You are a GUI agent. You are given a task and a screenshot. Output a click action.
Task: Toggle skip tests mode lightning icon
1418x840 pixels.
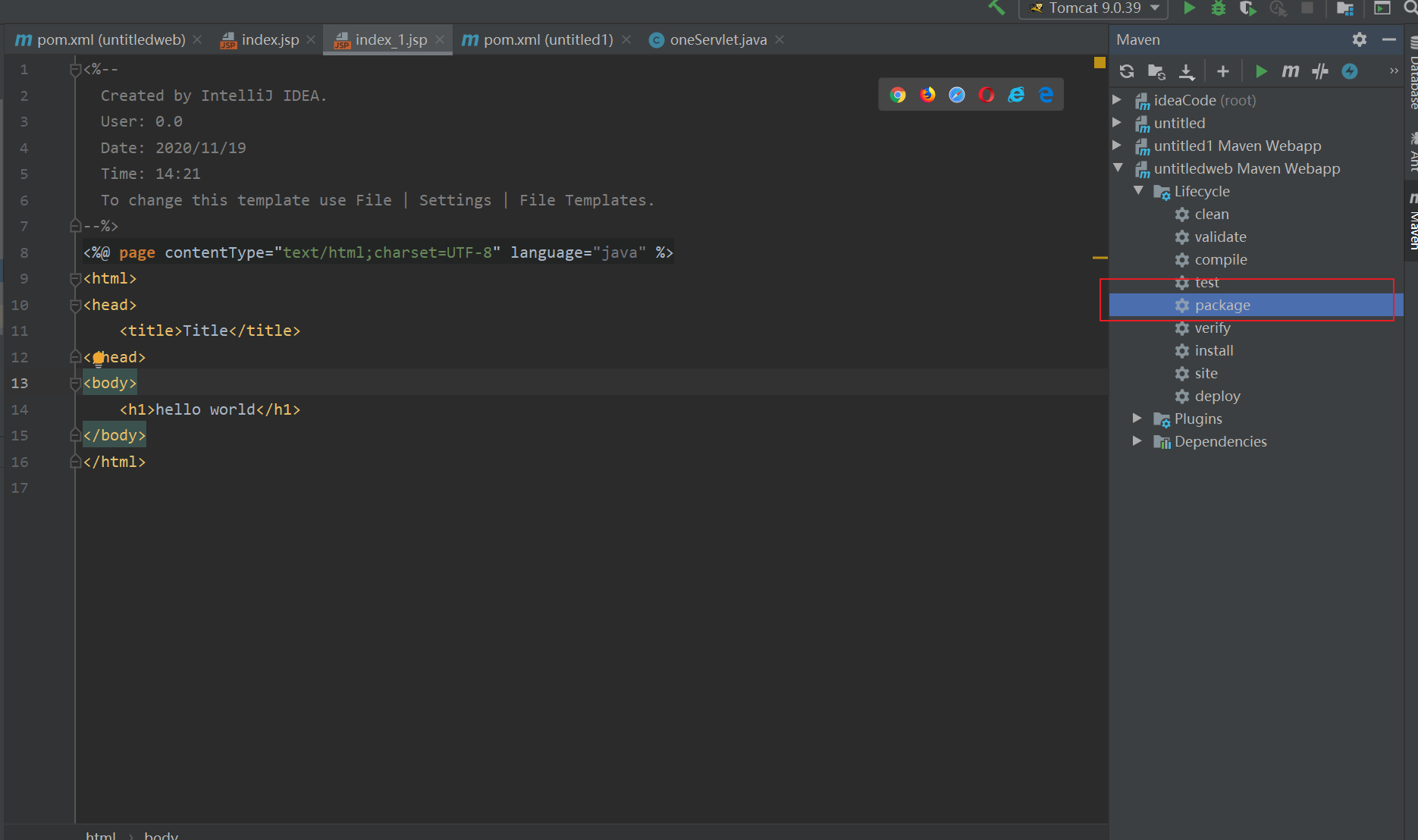tap(1350, 71)
